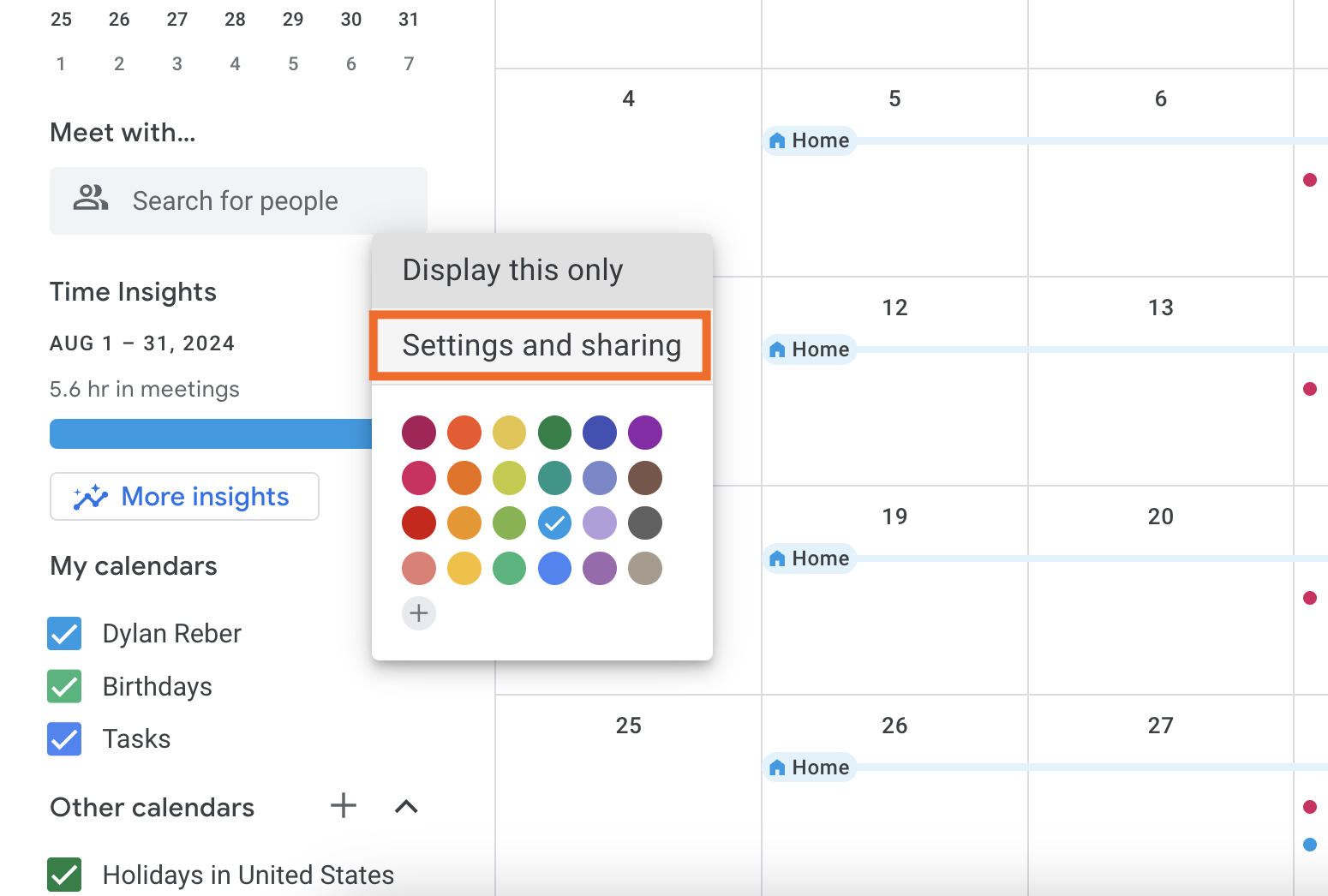Add other calendars with the plus icon

point(344,806)
